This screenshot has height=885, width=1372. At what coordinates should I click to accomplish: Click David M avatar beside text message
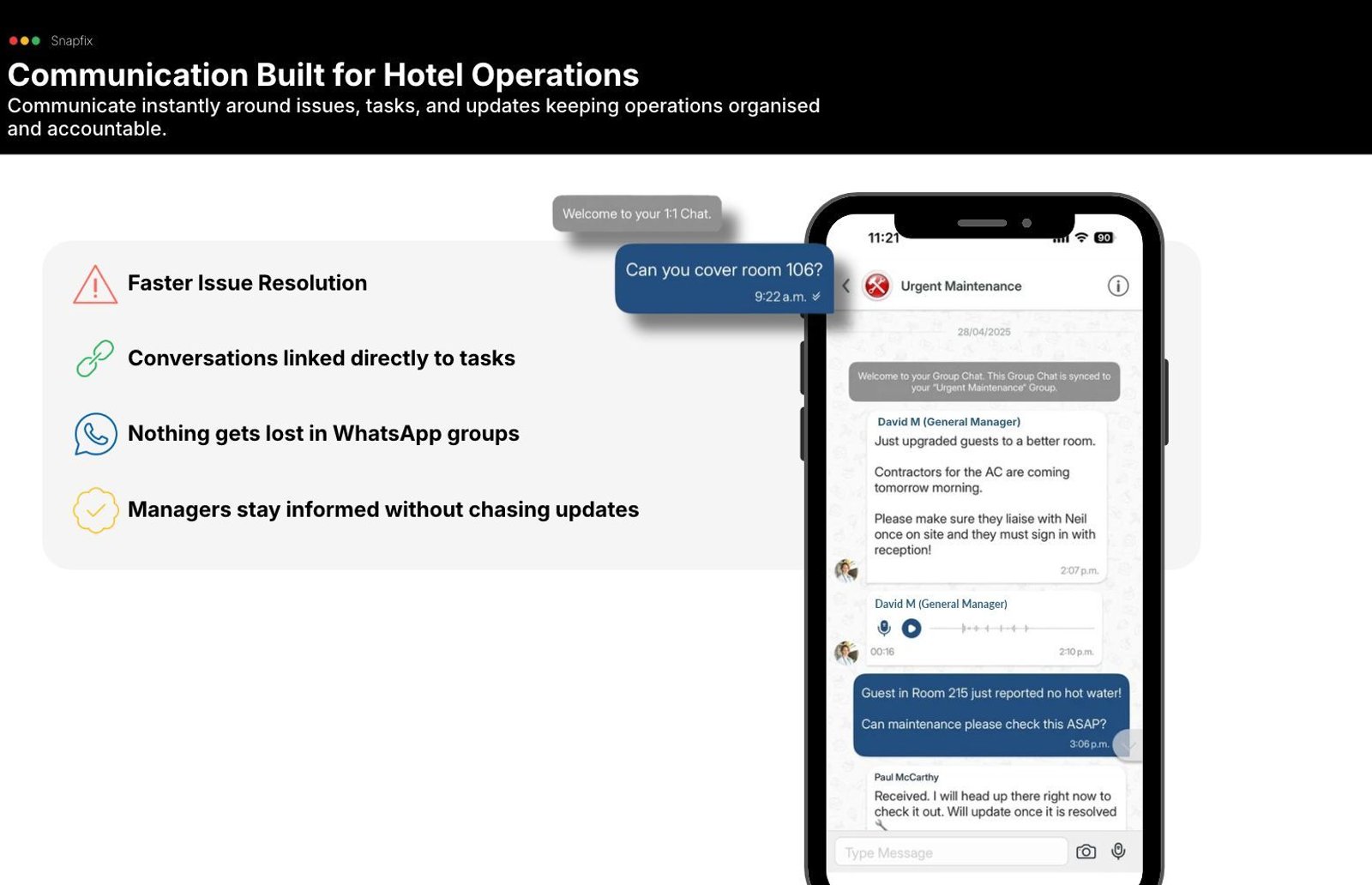point(846,570)
